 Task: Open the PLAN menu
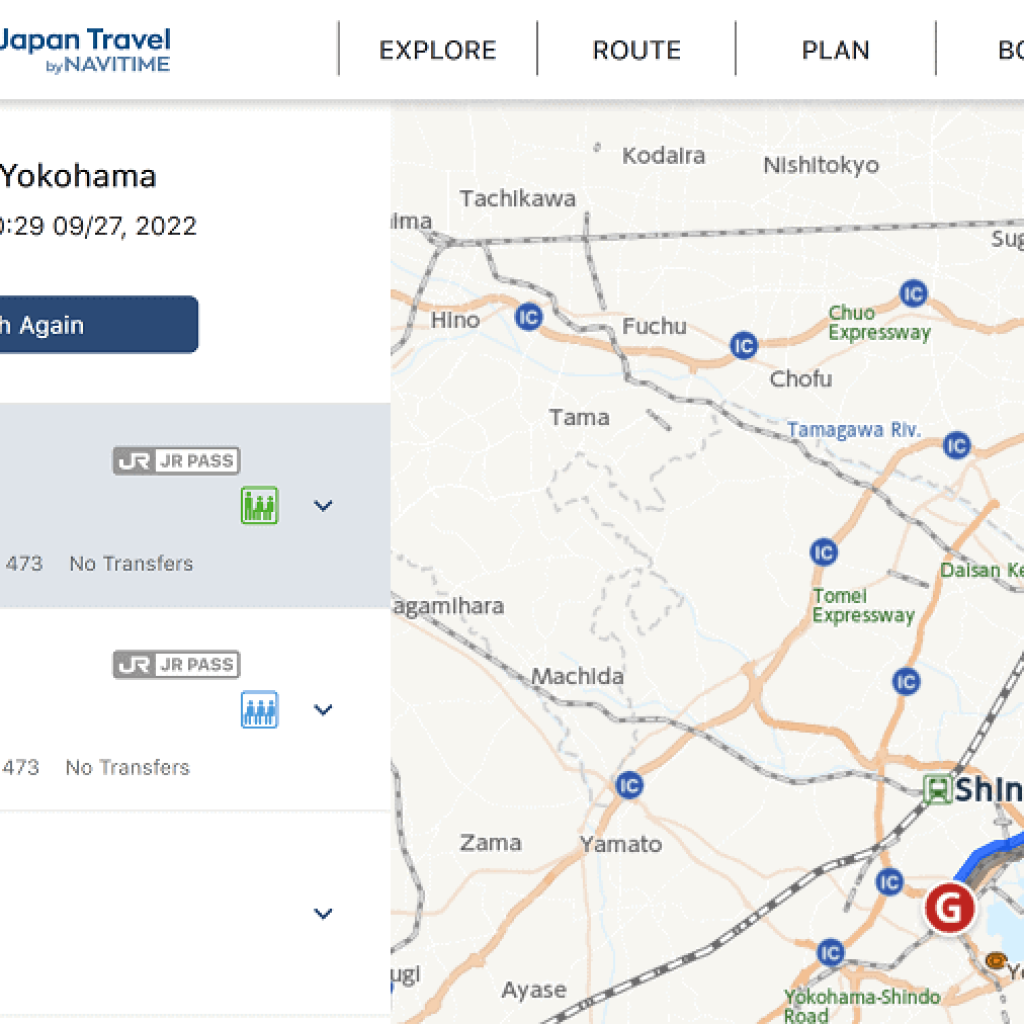click(x=835, y=50)
